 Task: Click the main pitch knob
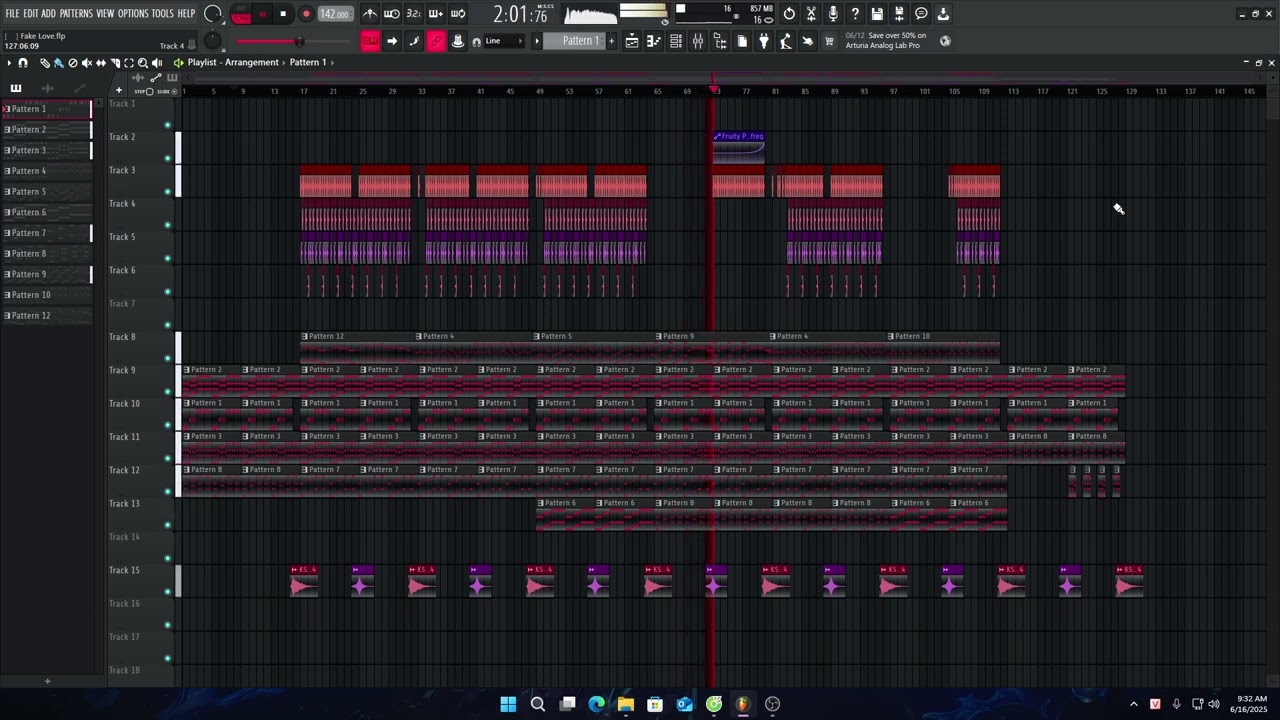coord(213,41)
